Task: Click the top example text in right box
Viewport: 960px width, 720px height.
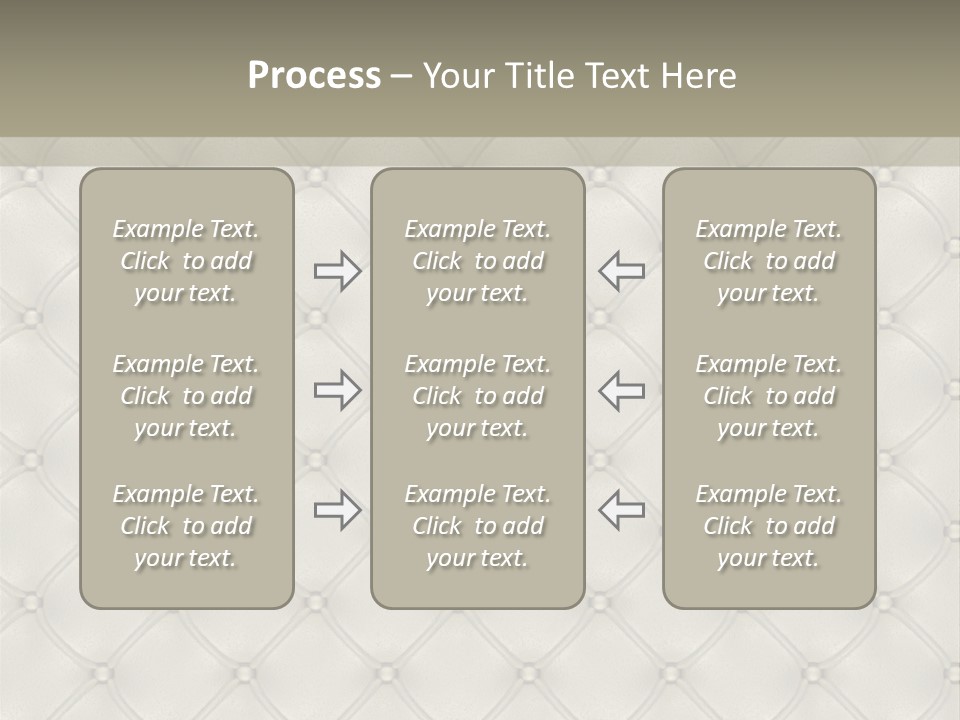Action: click(769, 261)
